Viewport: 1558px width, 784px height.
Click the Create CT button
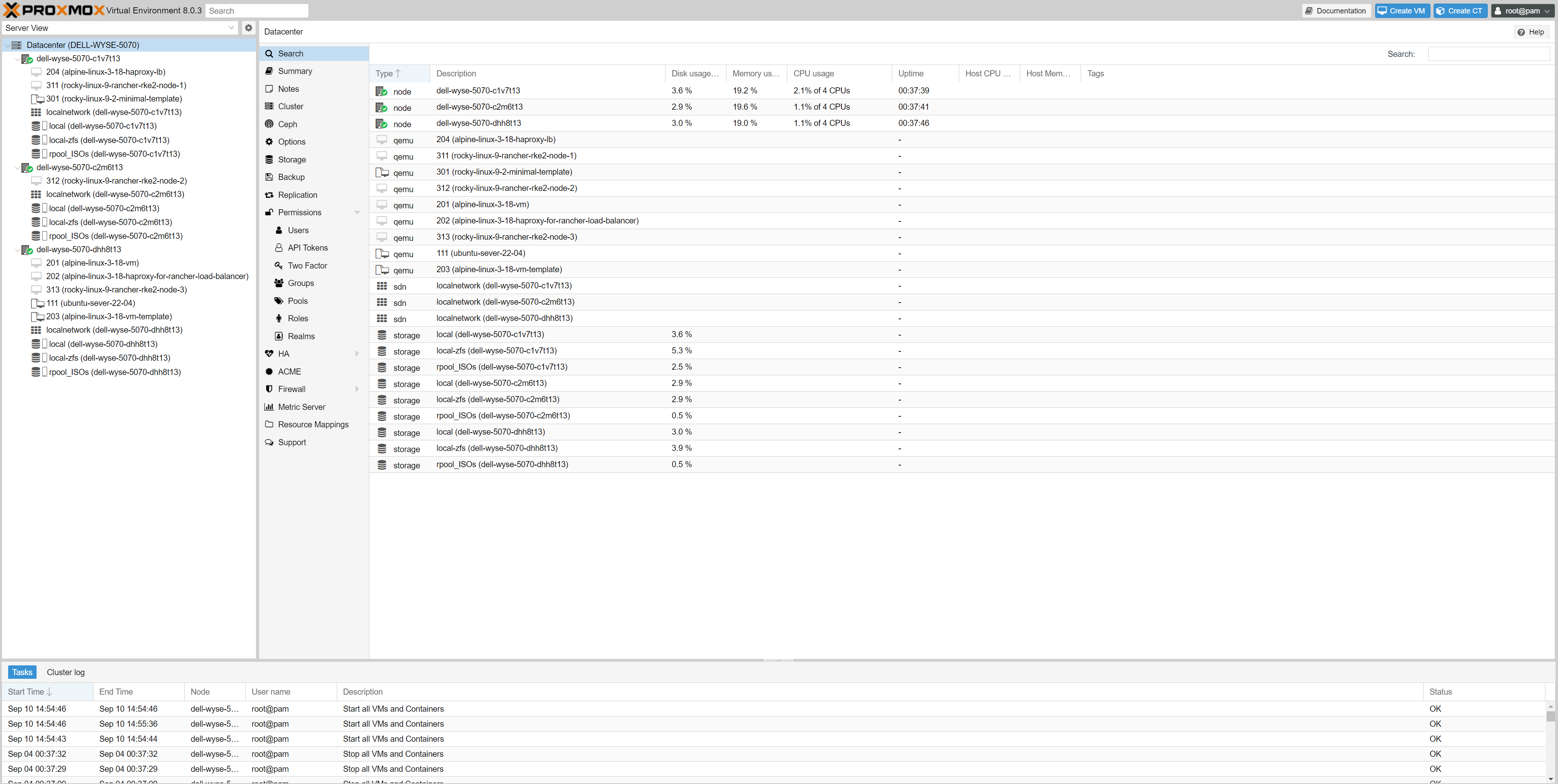click(x=1459, y=11)
